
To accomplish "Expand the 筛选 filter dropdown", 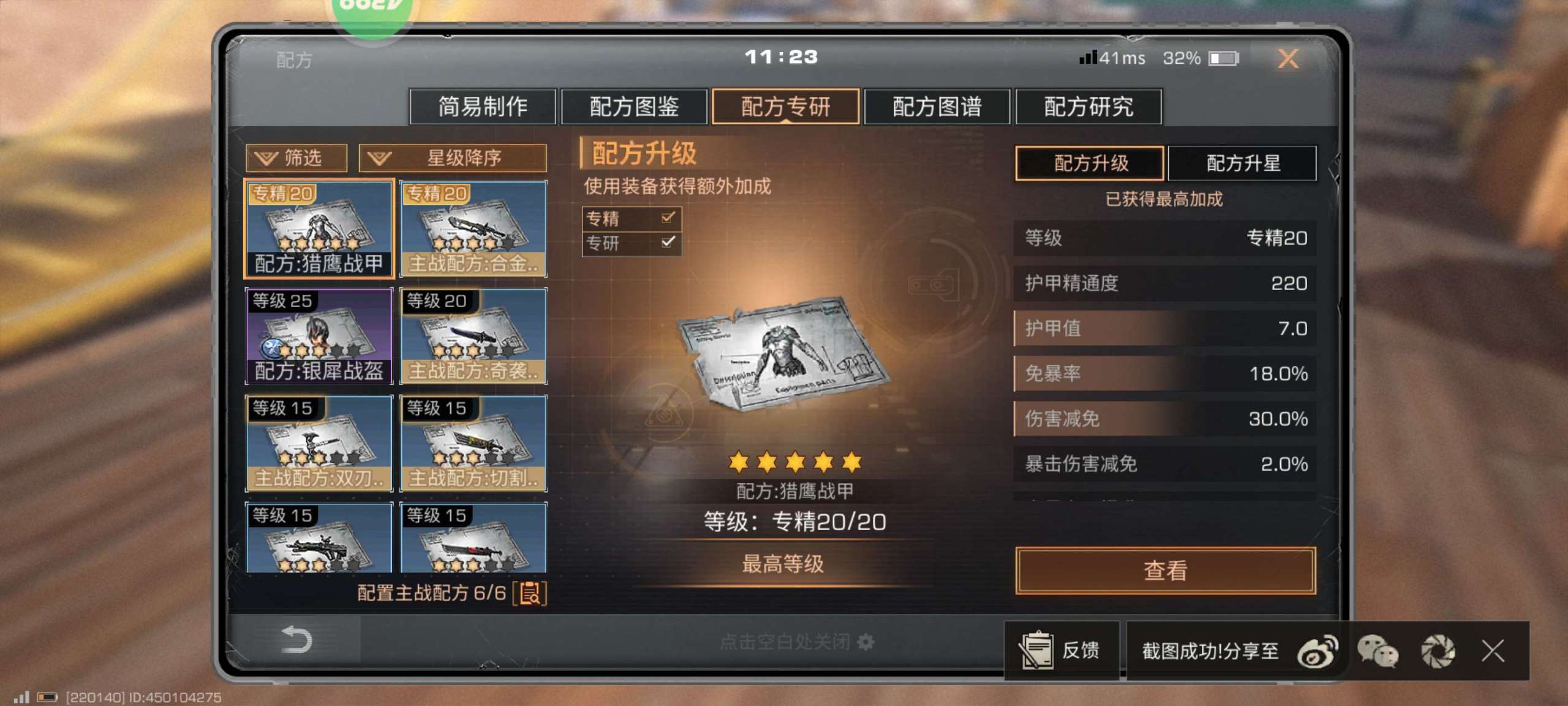I will point(296,158).
